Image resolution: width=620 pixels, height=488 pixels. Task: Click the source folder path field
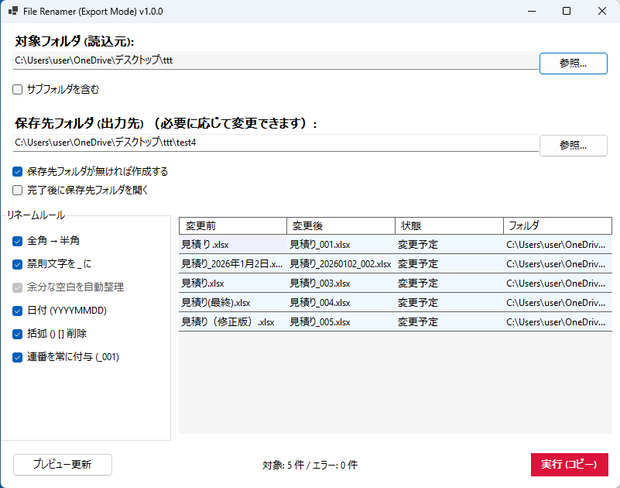276,61
